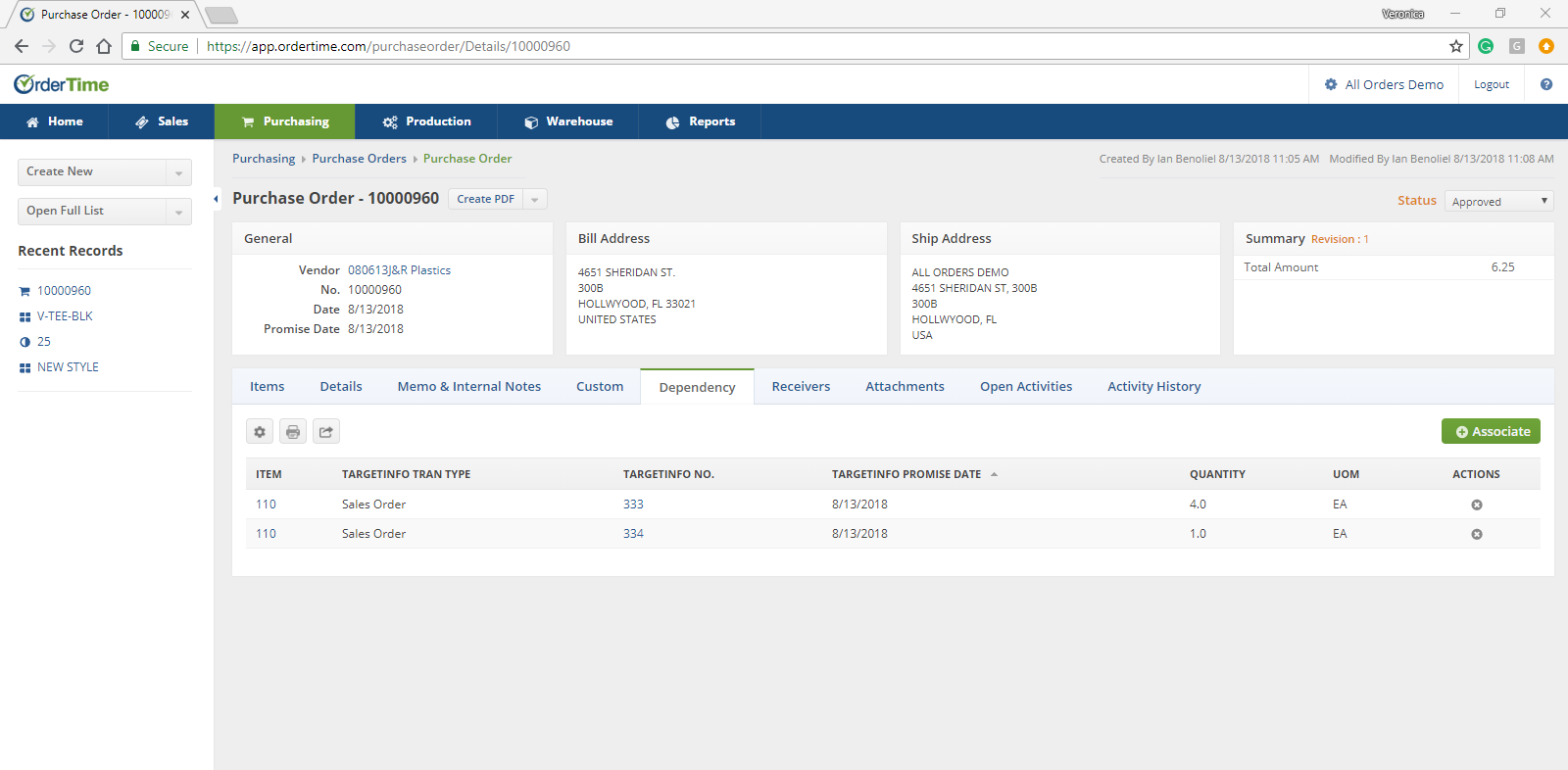
Task: Open Sales Order 334 link
Action: (633, 534)
